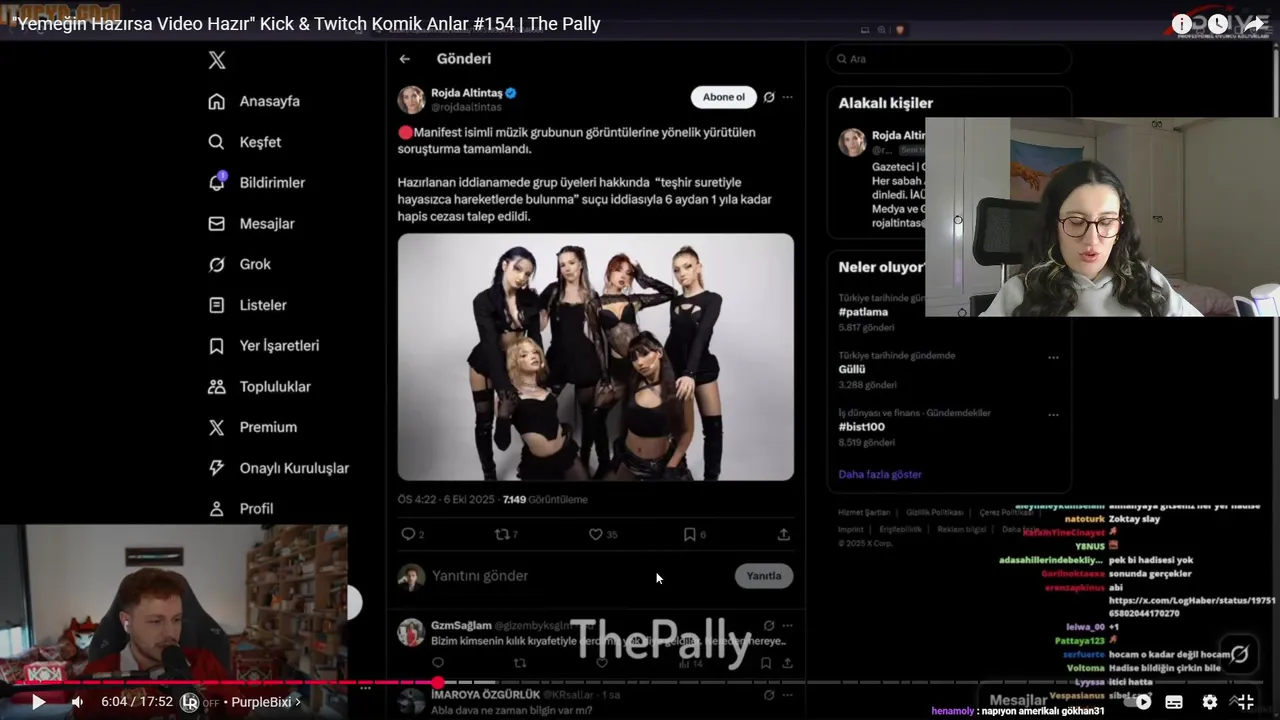Click the Grok icon beside Abone ol

[x=769, y=97]
